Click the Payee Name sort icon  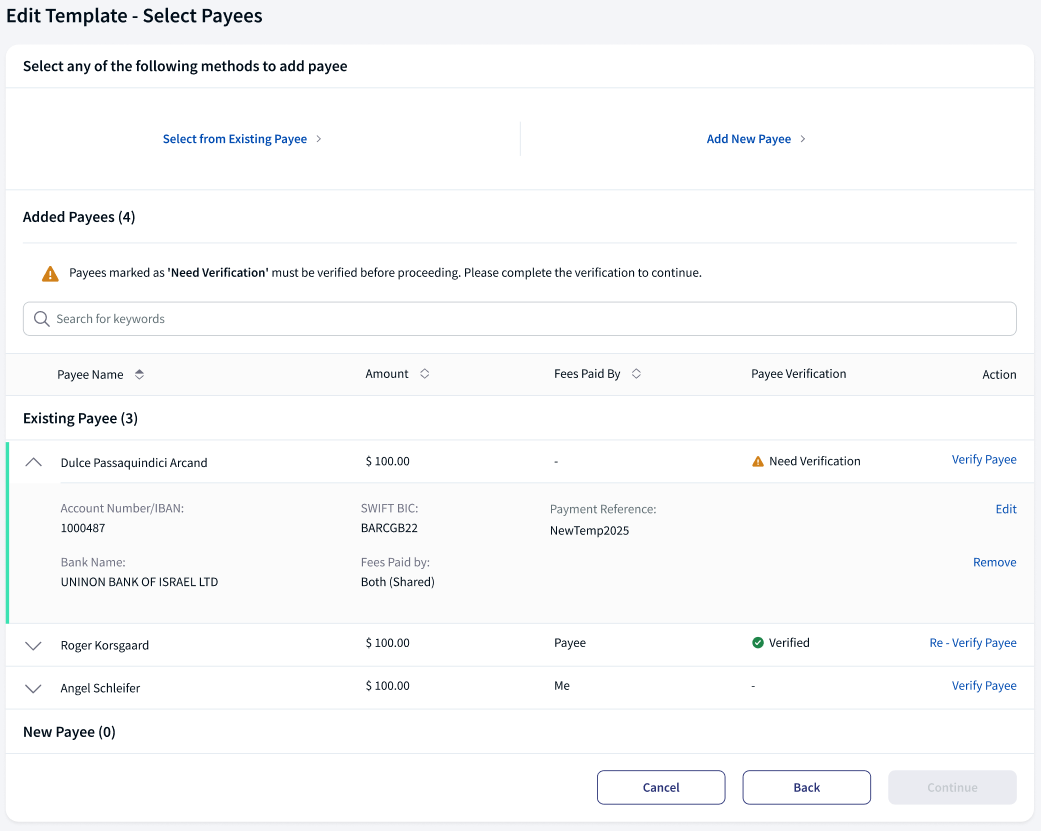(x=139, y=374)
